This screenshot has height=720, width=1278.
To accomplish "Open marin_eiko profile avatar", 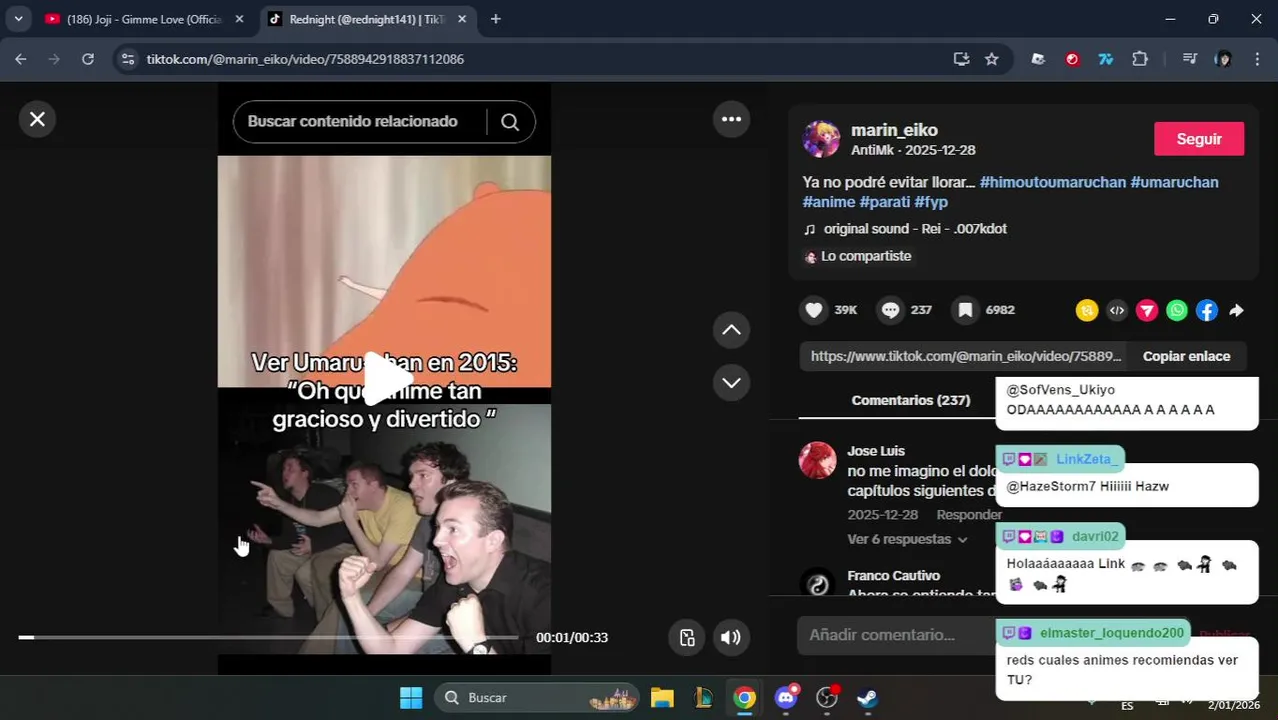I will (821, 139).
